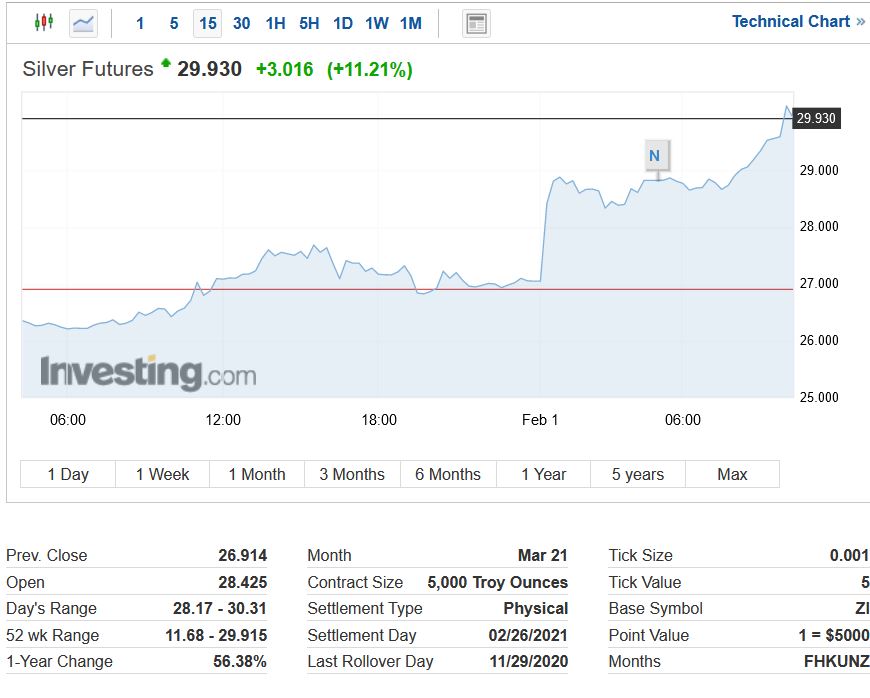This screenshot has height=698, width=870.
Task: Choose the 30 minute interval
Action: point(241,23)
